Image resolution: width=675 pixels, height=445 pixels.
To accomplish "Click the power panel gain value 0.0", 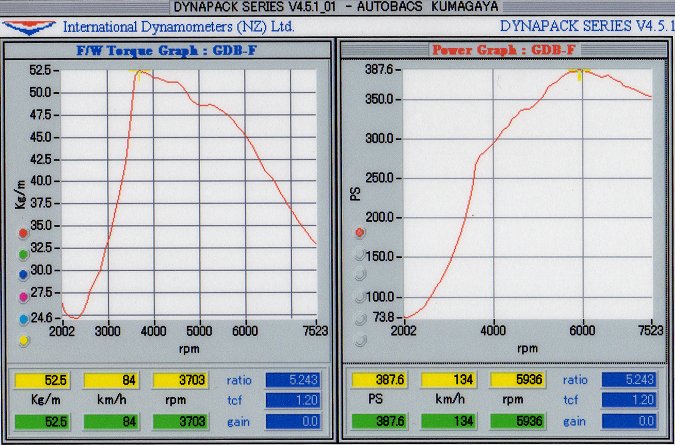I will (x=629, y=421).
